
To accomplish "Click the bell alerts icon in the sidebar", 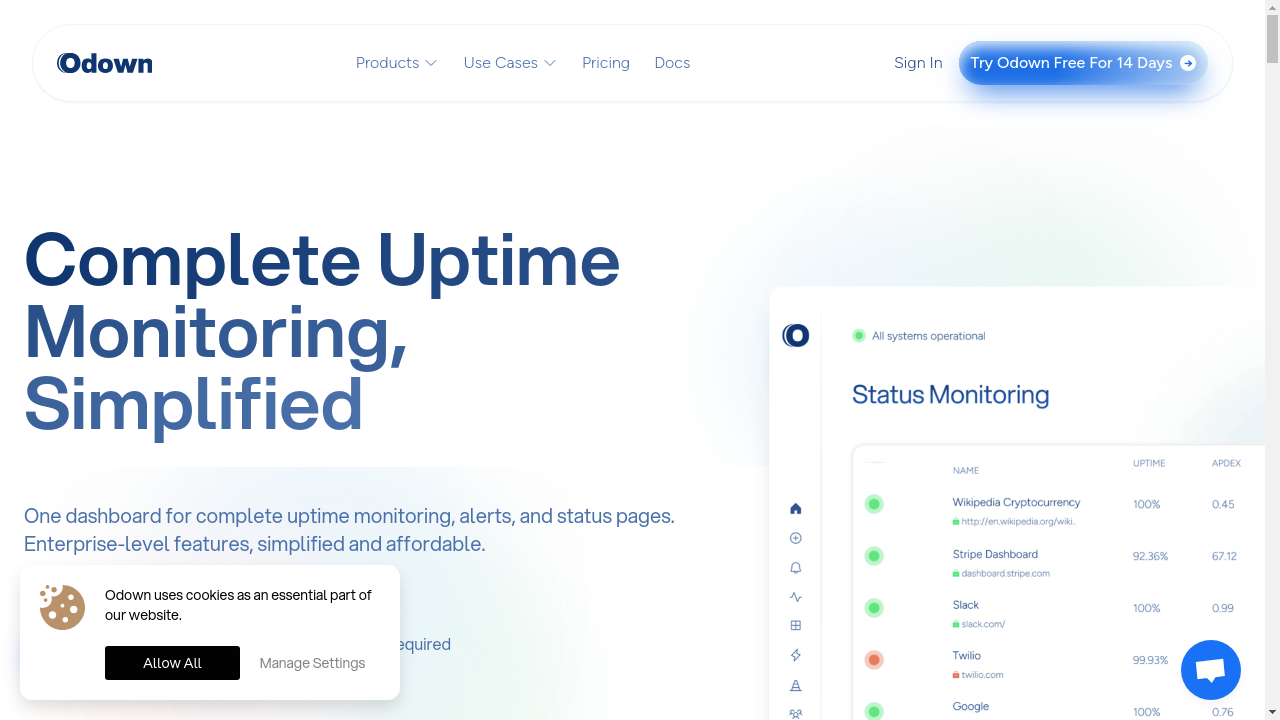I will pos(796,568).
